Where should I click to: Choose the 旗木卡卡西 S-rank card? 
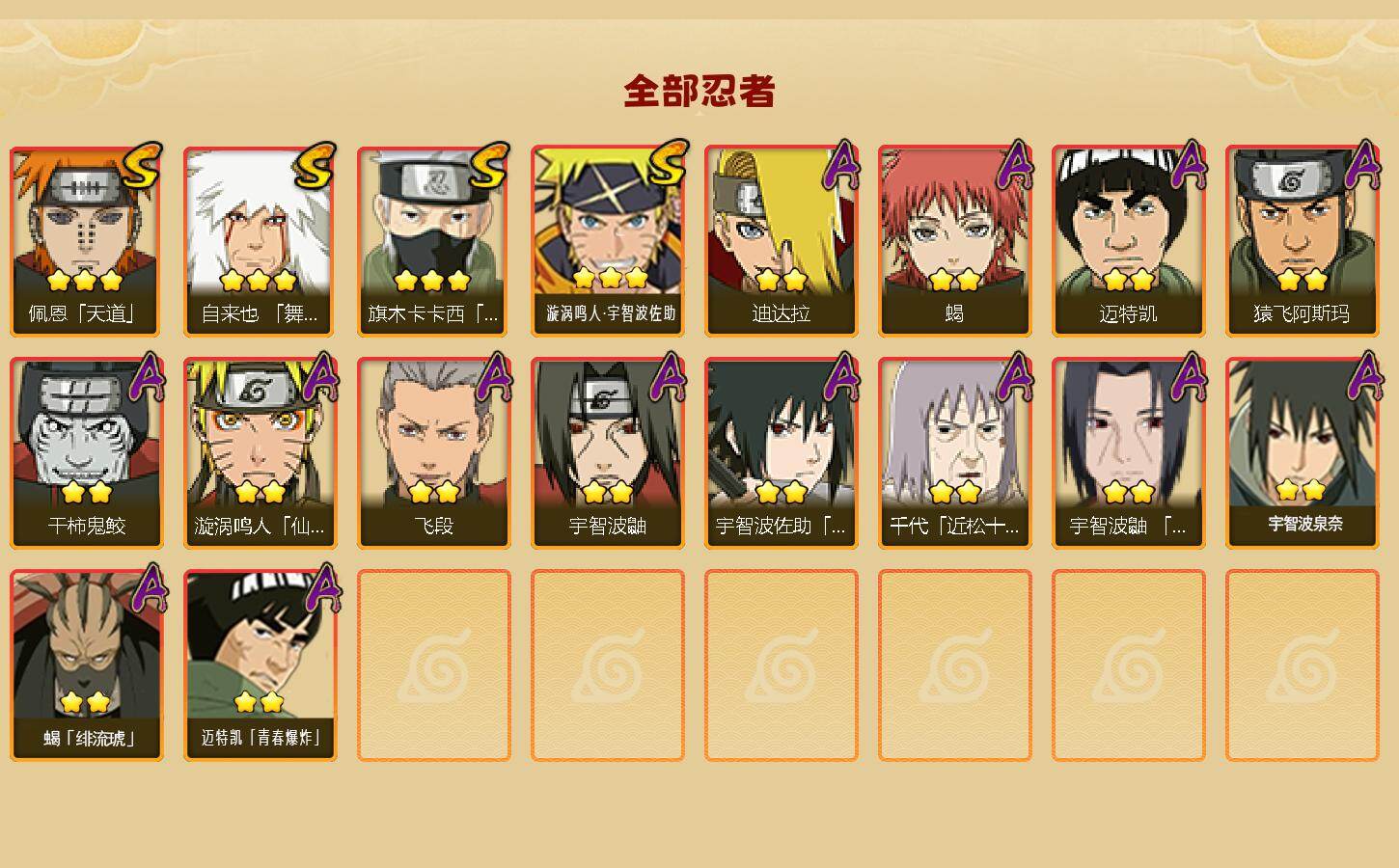pos(434,241)
